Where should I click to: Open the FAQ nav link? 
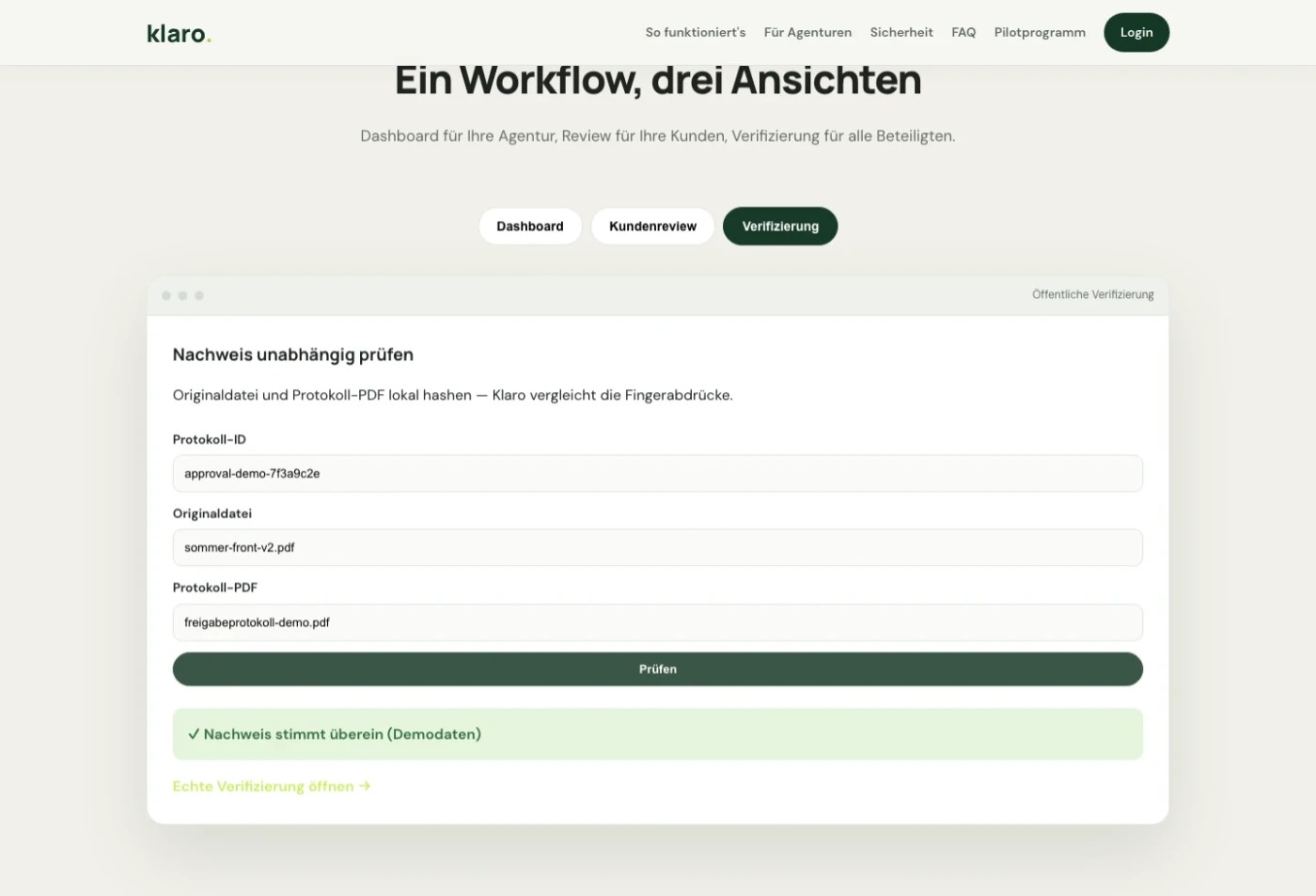963,32
